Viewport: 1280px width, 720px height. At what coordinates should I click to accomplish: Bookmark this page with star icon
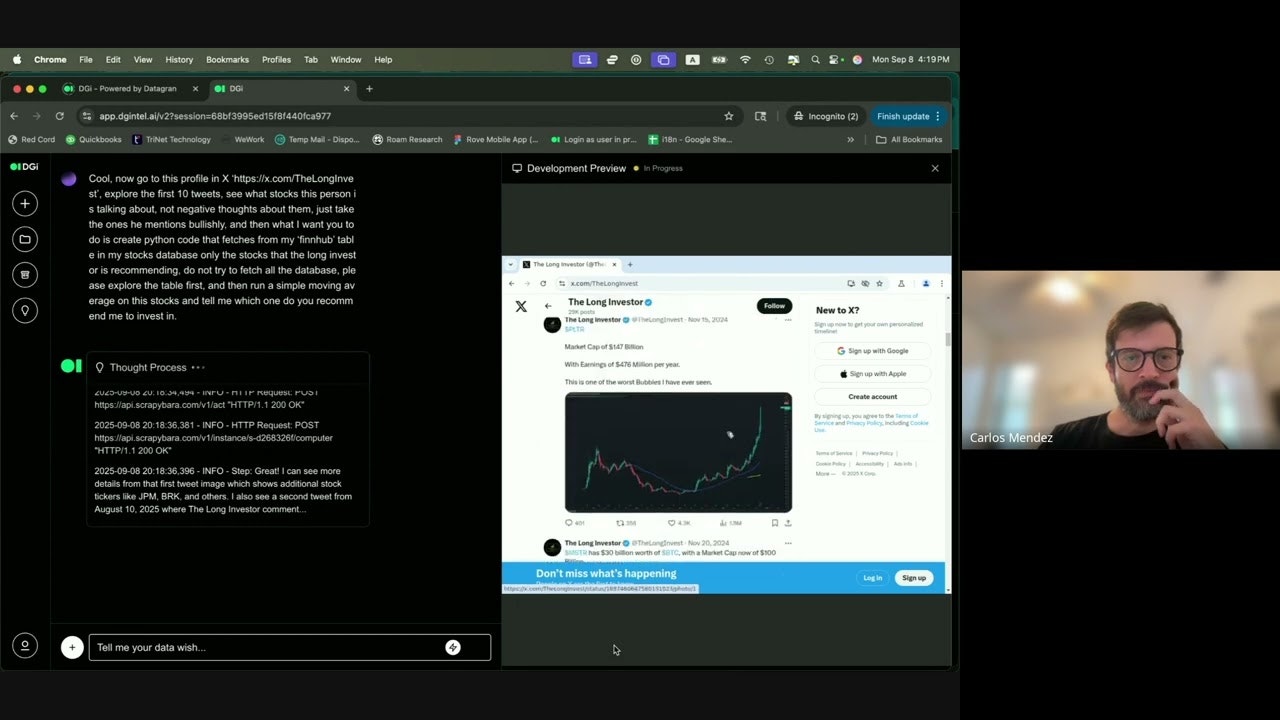(x=729, y=116)
